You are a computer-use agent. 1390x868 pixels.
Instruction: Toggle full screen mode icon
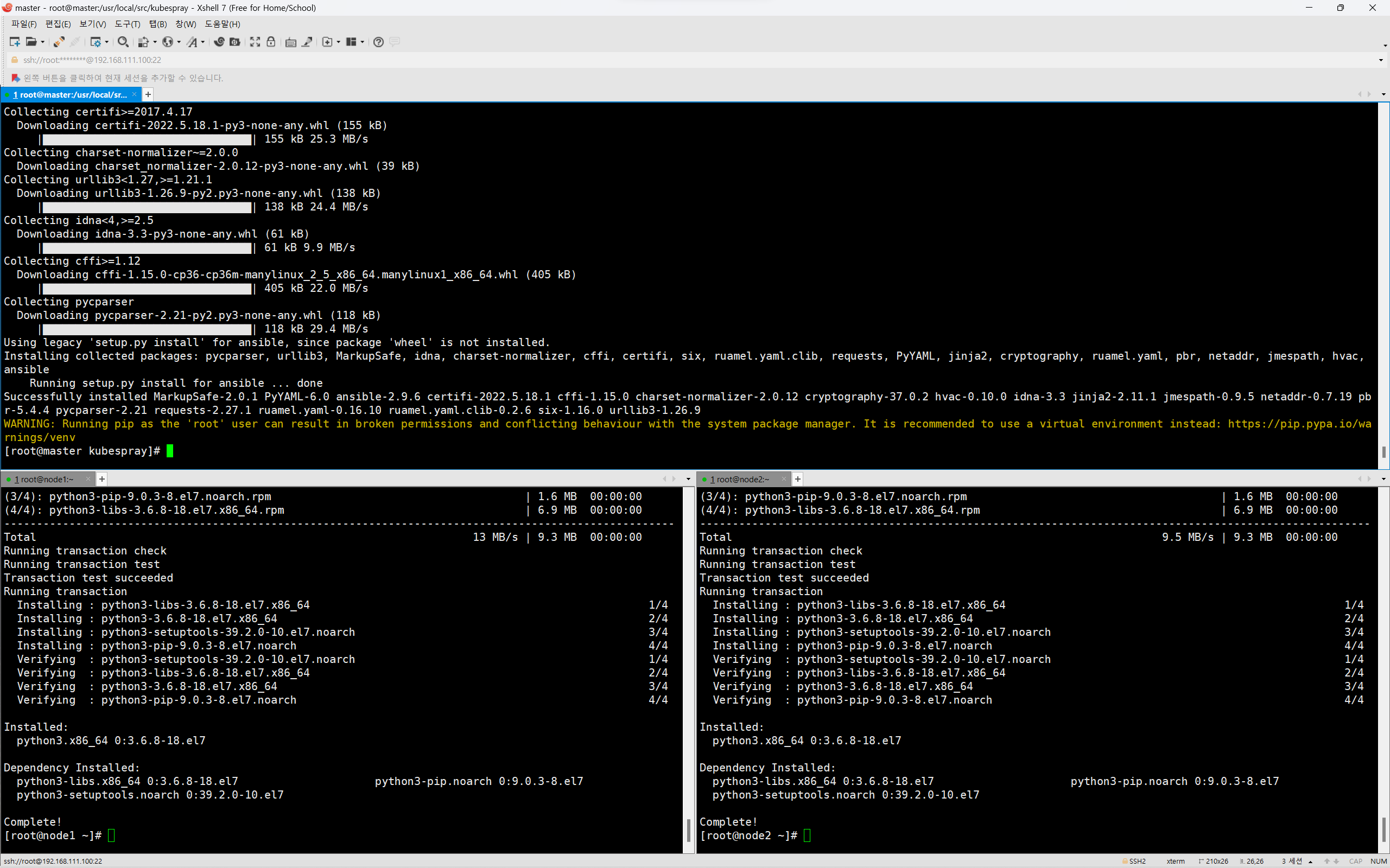click(x=255, y=42)
